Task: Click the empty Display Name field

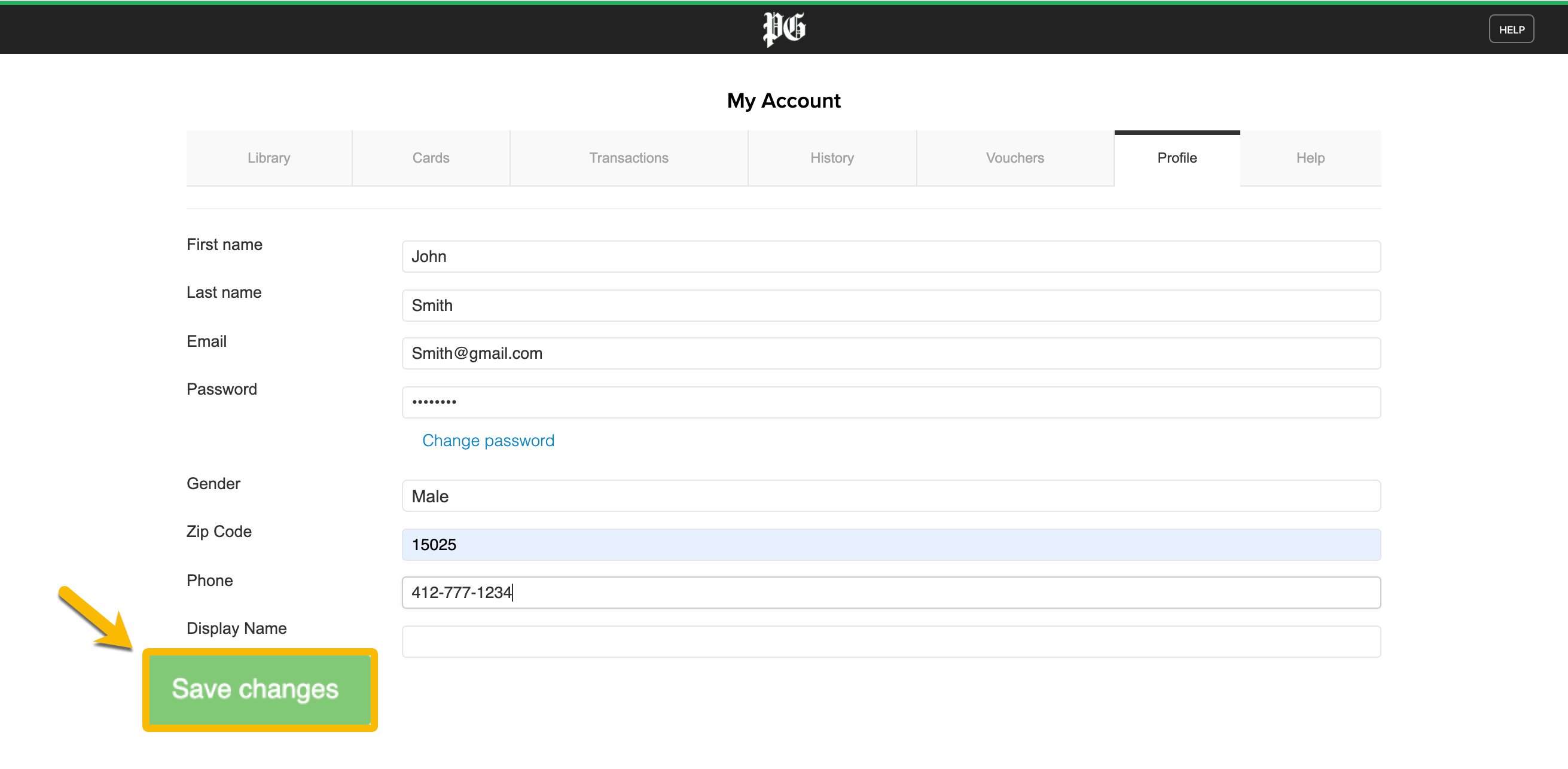Action: (890, 641)
